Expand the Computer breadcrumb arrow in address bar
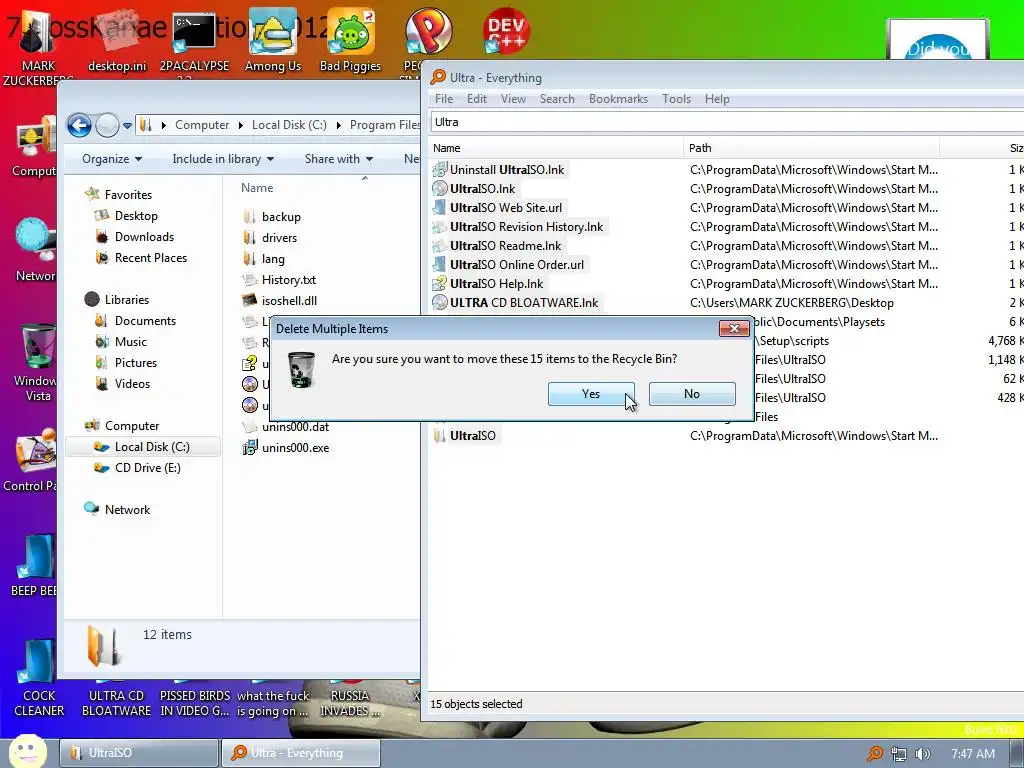Viewport: 1024px width, 768px height. 240,125
